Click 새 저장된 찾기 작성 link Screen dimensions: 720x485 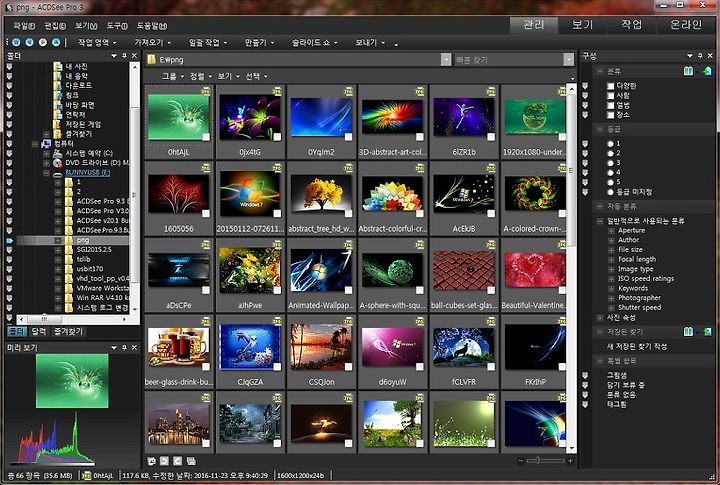(637, 346)
